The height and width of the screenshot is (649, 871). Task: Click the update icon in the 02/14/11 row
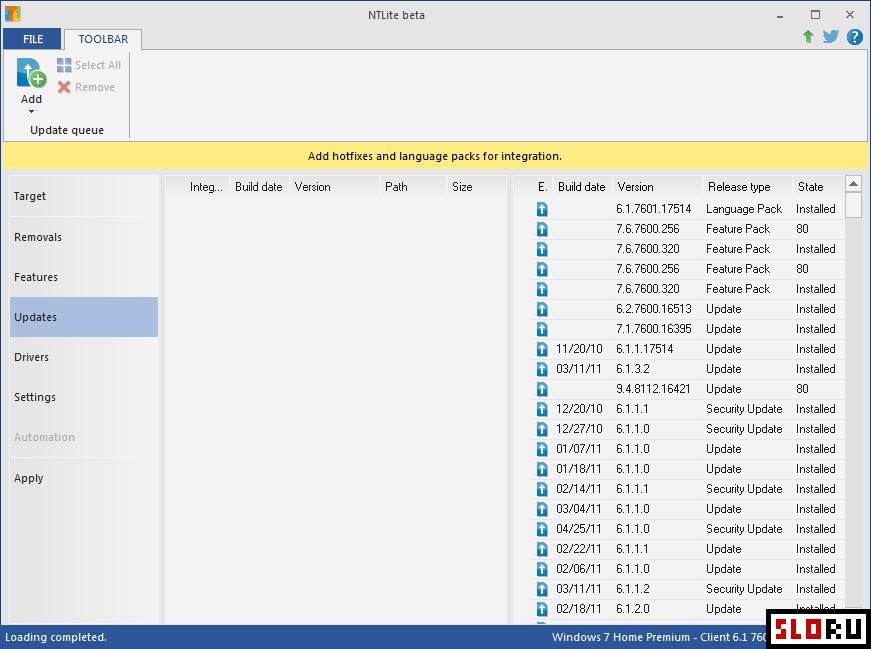coord(542,489)
